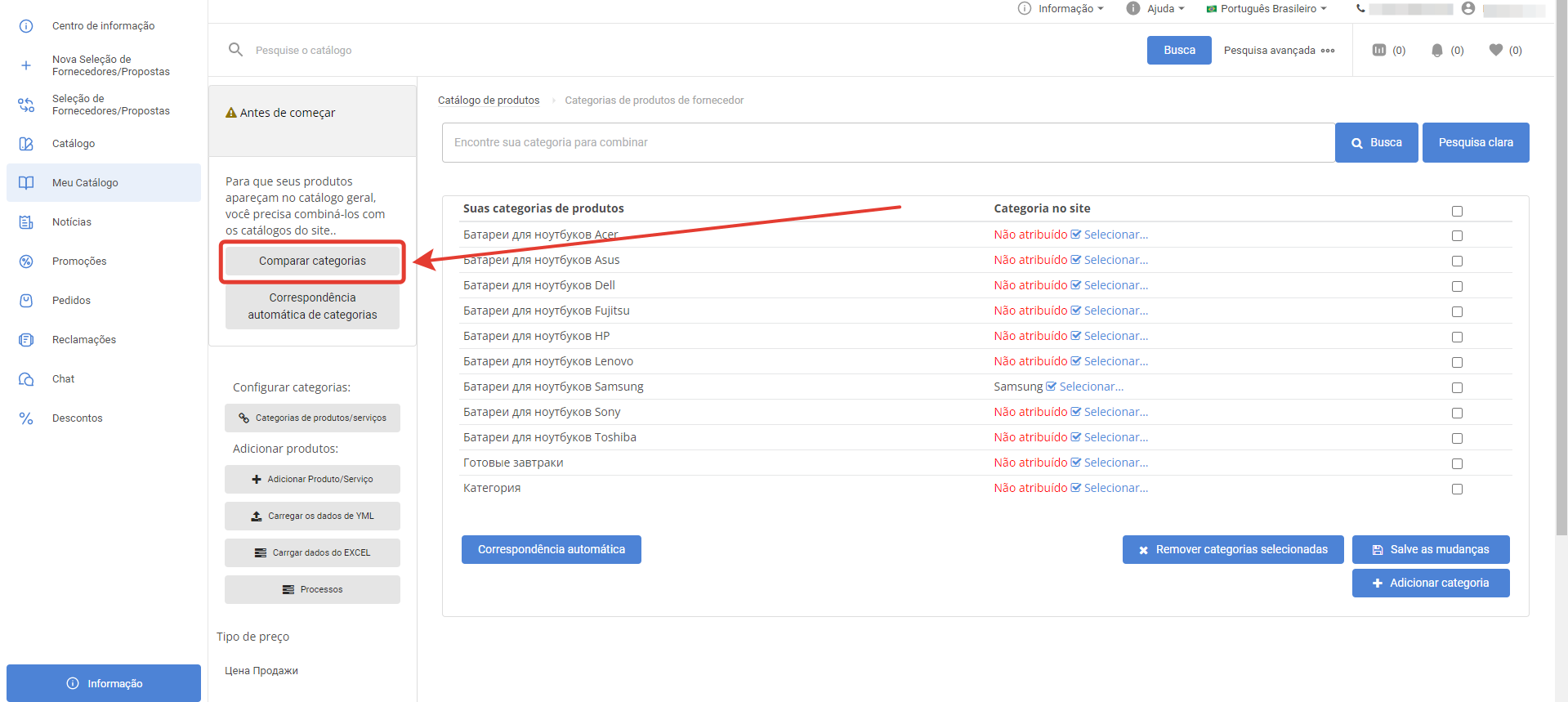Click the comparison chart icon in header
This screenshot has height=702, width=1568.
1379,50
